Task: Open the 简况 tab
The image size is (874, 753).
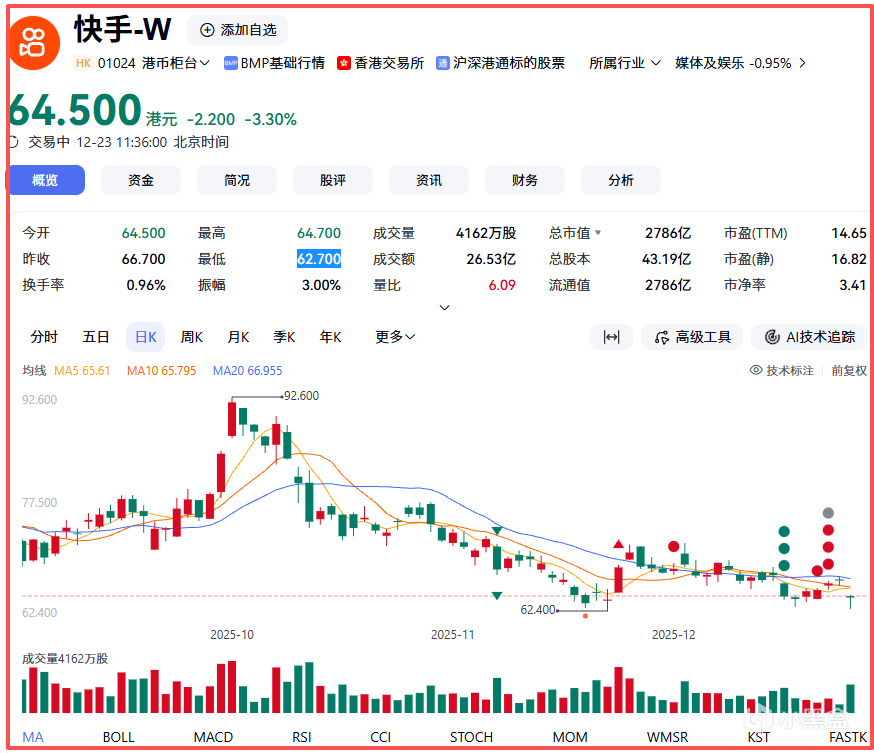Action: (x=237, y=180)
